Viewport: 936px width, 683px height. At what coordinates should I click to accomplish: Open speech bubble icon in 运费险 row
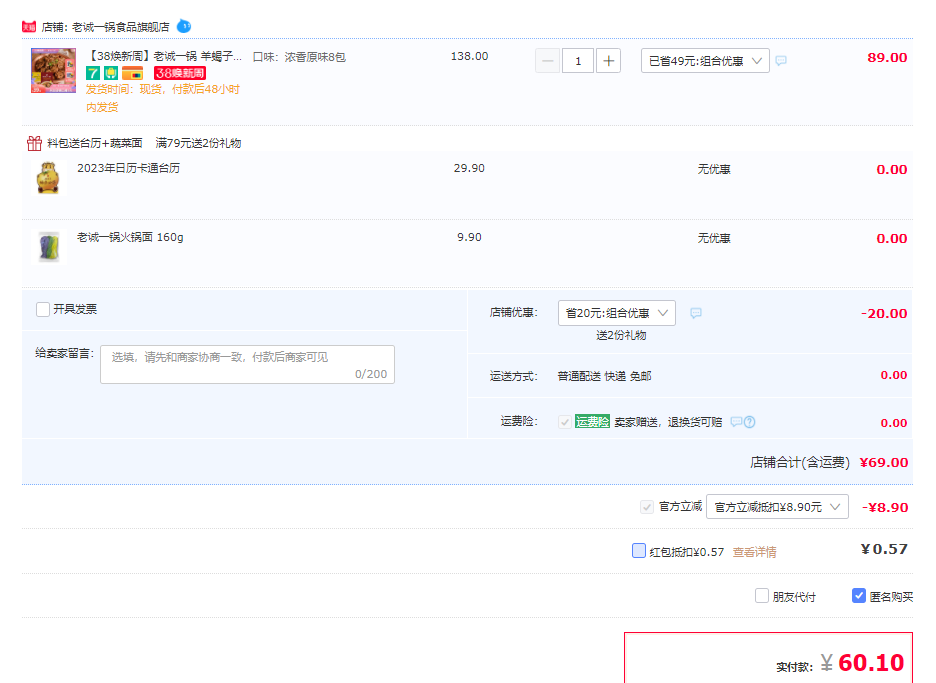736,422
